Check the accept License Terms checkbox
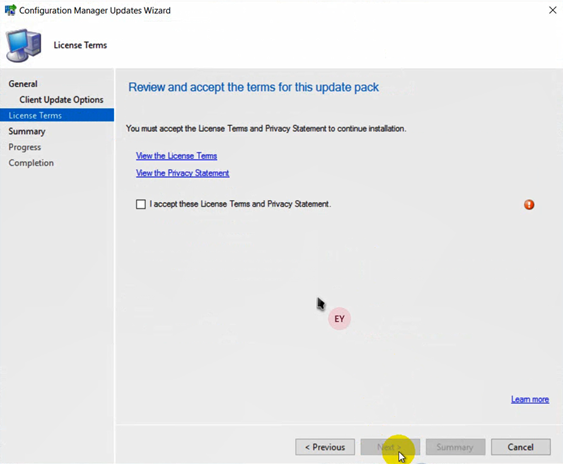563x464 pixels. [141, 204]
